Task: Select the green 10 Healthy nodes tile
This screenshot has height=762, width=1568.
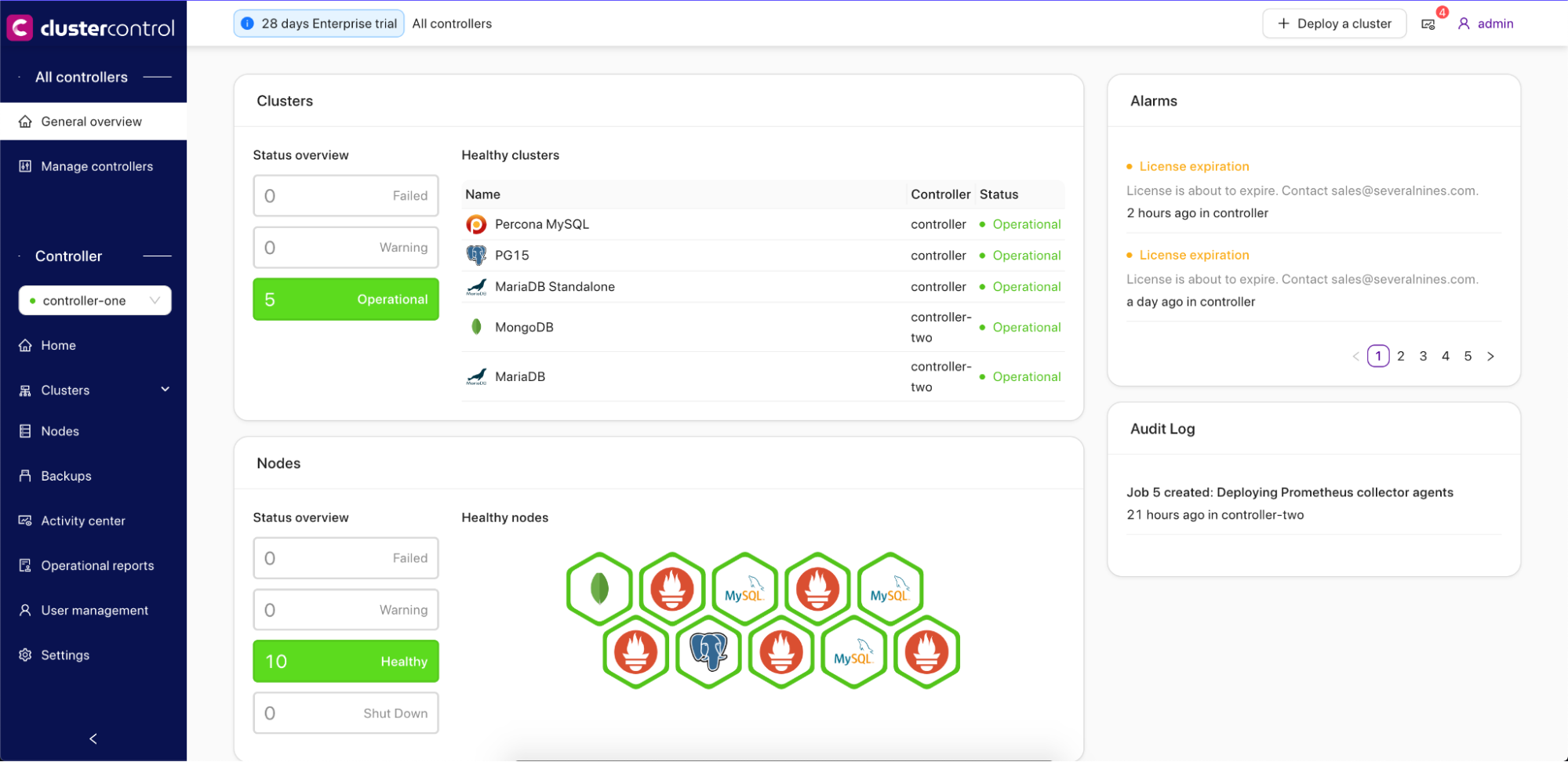Action: point(345,662)
